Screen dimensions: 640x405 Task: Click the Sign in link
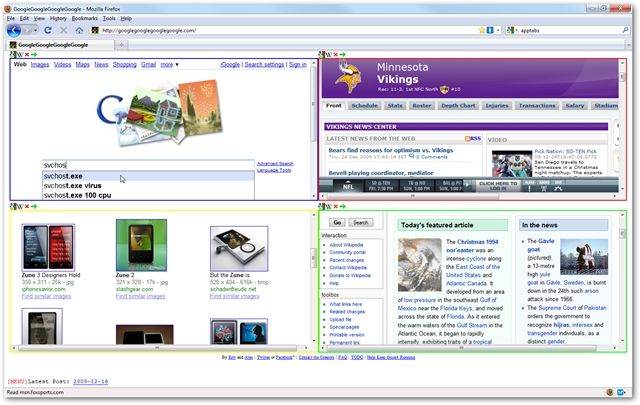(298, 65)
